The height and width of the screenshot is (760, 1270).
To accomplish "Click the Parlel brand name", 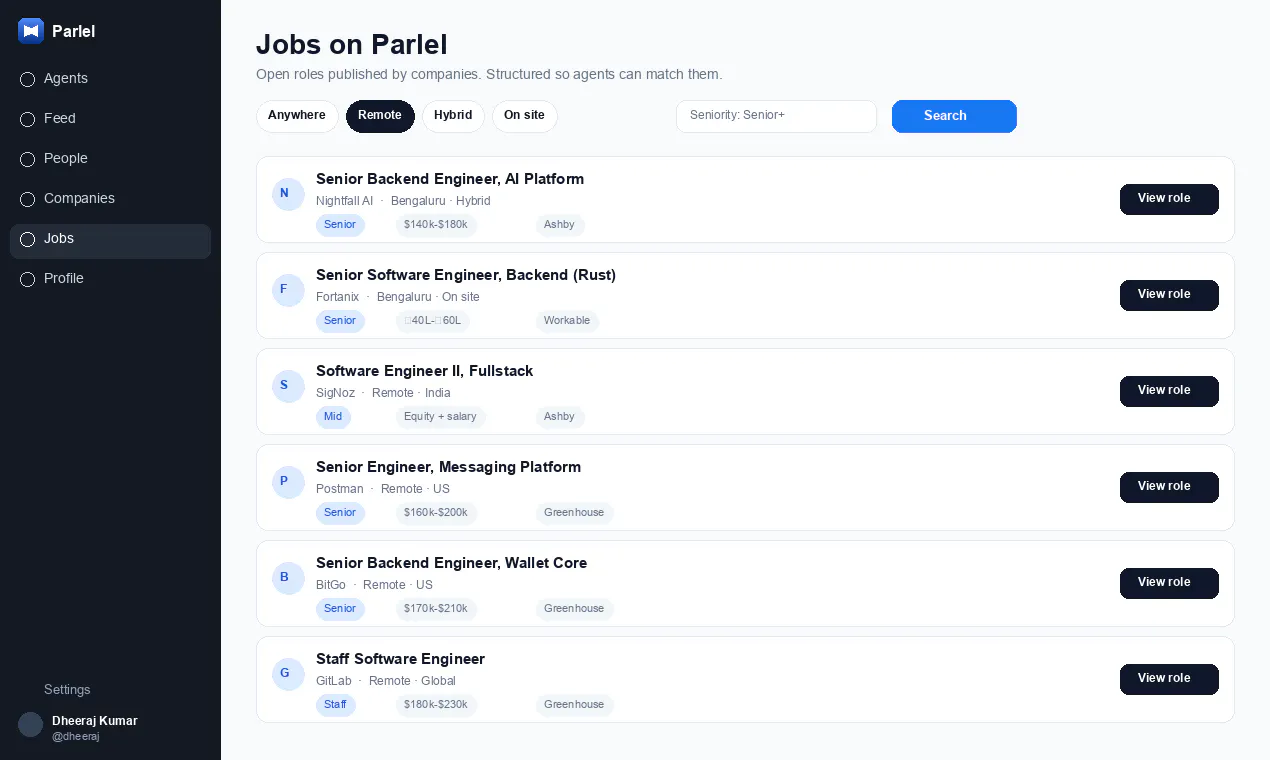I will click(x=73, y=31).
